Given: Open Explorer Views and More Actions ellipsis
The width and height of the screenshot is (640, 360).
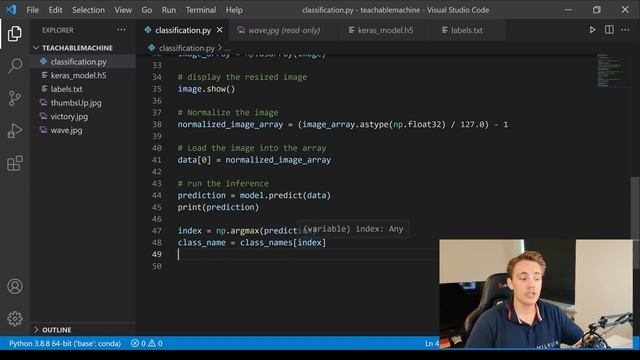Looking at the screenshot, I should 121,30.
